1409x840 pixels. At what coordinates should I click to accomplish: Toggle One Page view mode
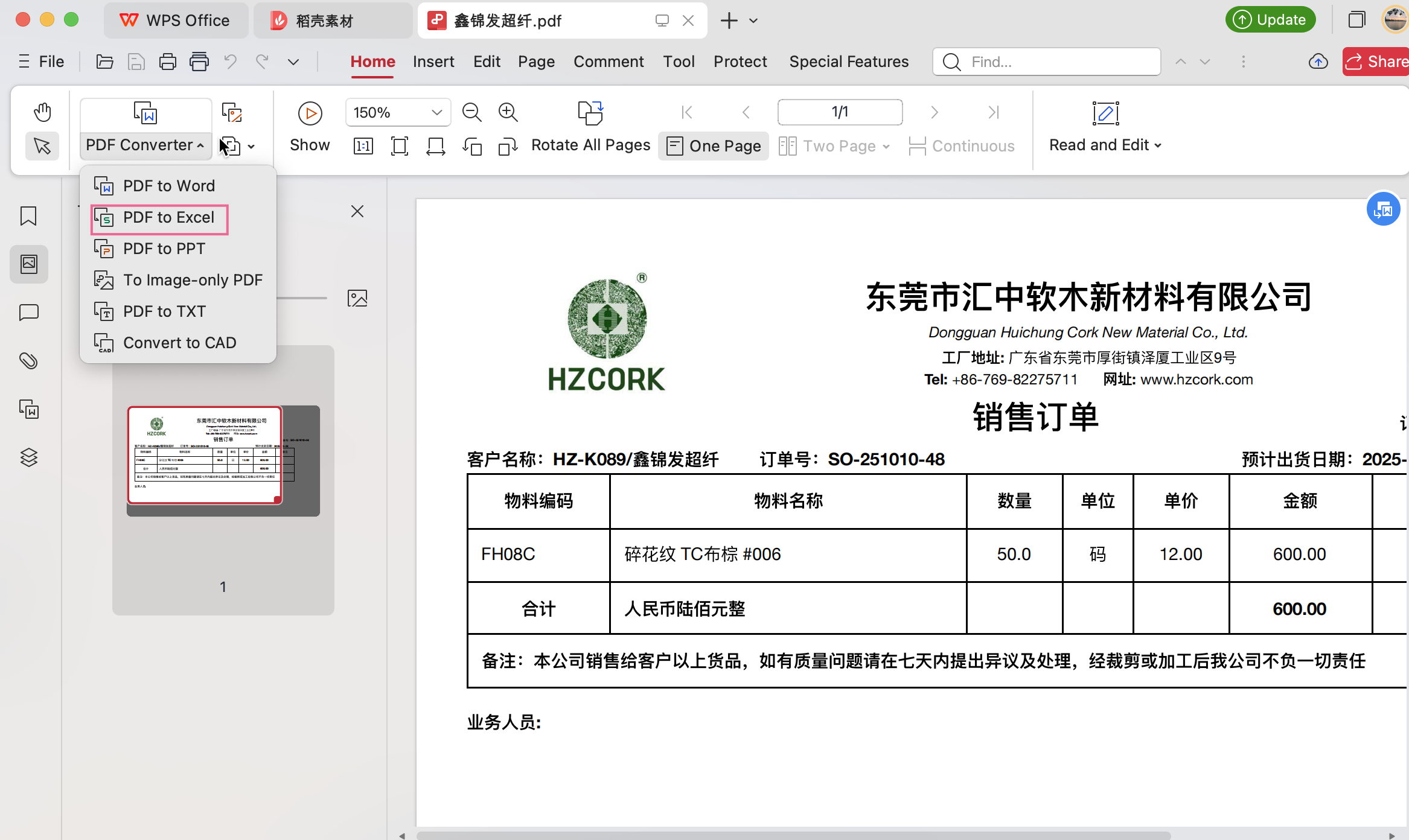713,145
